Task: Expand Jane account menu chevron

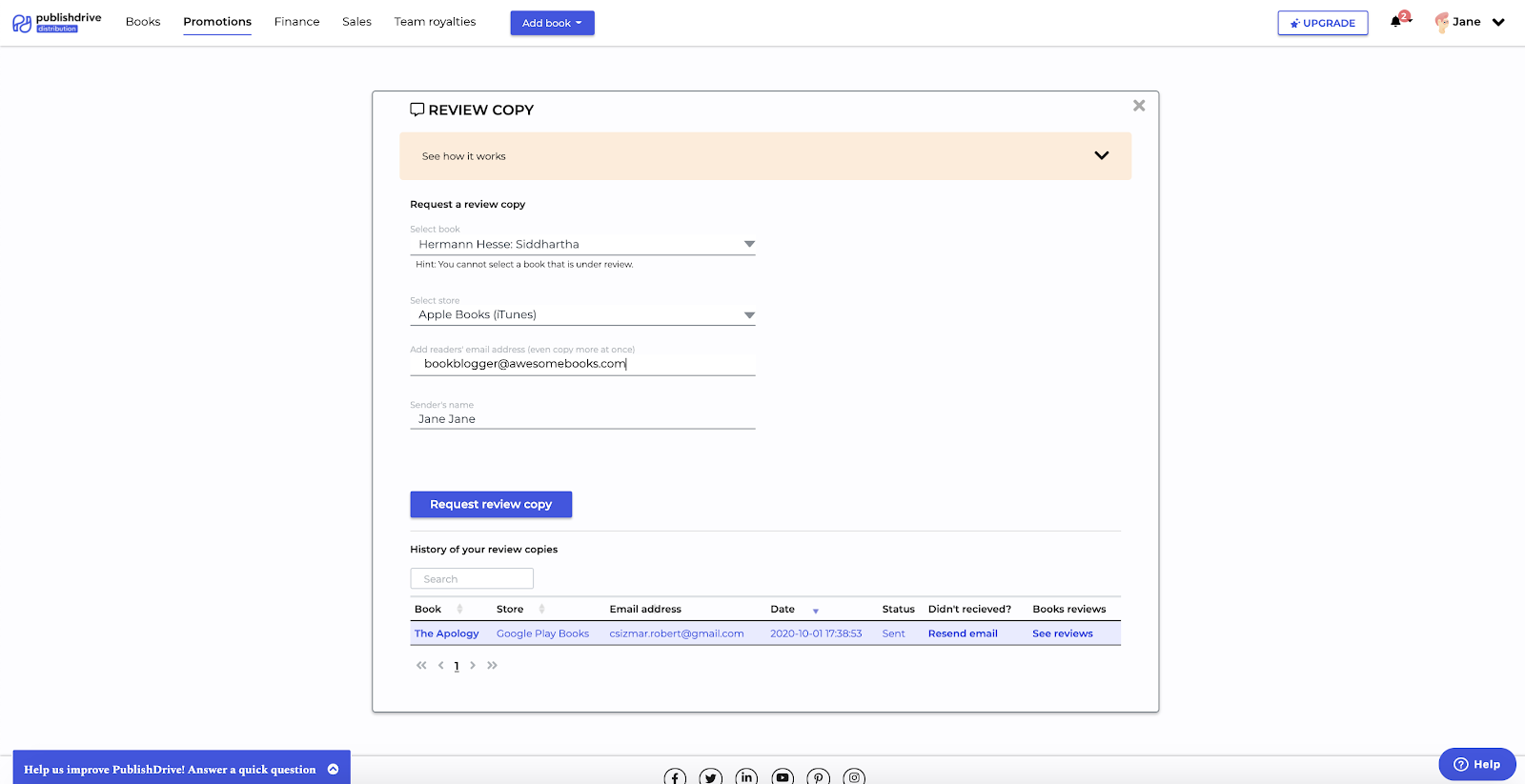Action: pos(1498,22)
